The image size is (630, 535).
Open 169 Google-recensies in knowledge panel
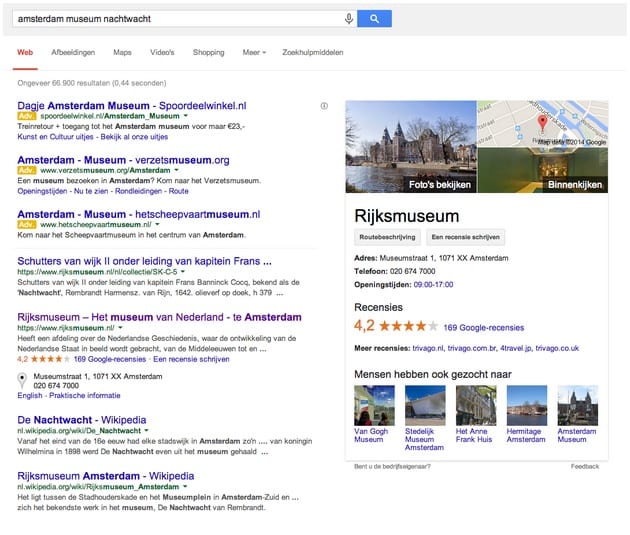click(x=484, y=328)
